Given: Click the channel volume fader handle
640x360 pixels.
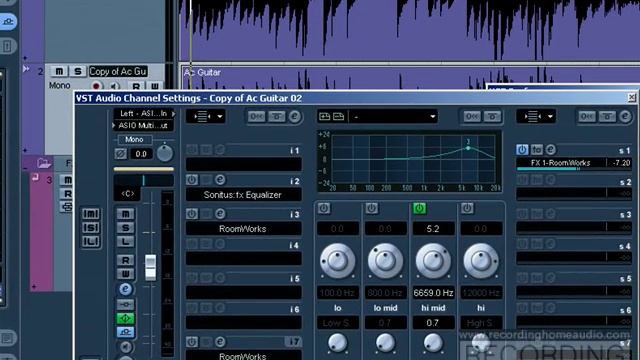Looking at the screenshot, I should tap(151, 267).
